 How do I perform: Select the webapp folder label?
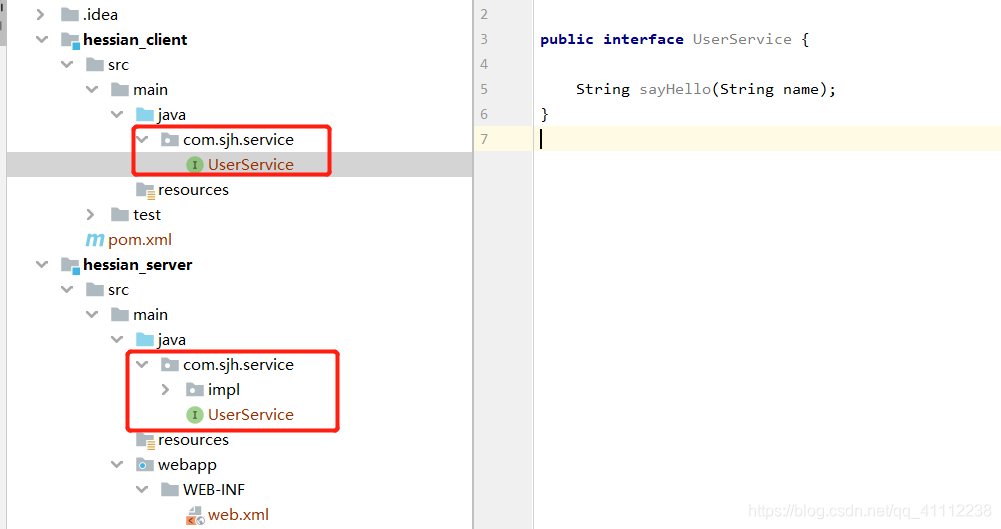point(188,465)
